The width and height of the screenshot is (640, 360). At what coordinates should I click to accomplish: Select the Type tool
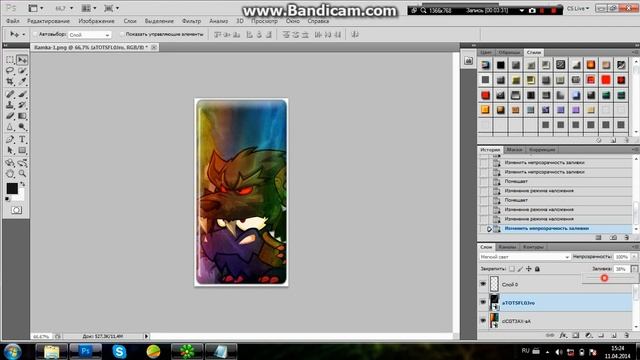(22, 140)
